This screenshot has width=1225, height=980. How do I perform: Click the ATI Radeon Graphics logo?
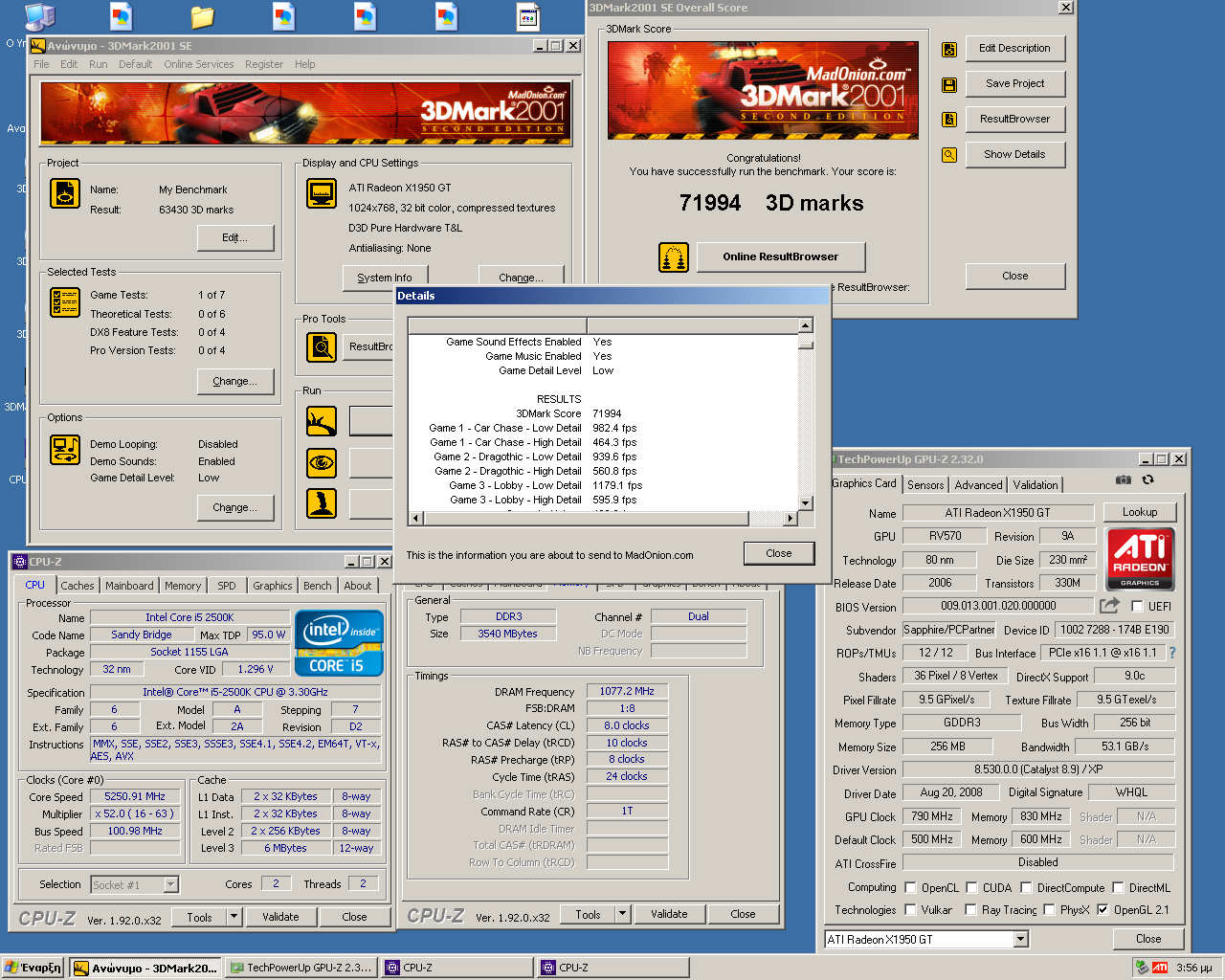(x=1140, y=559)
